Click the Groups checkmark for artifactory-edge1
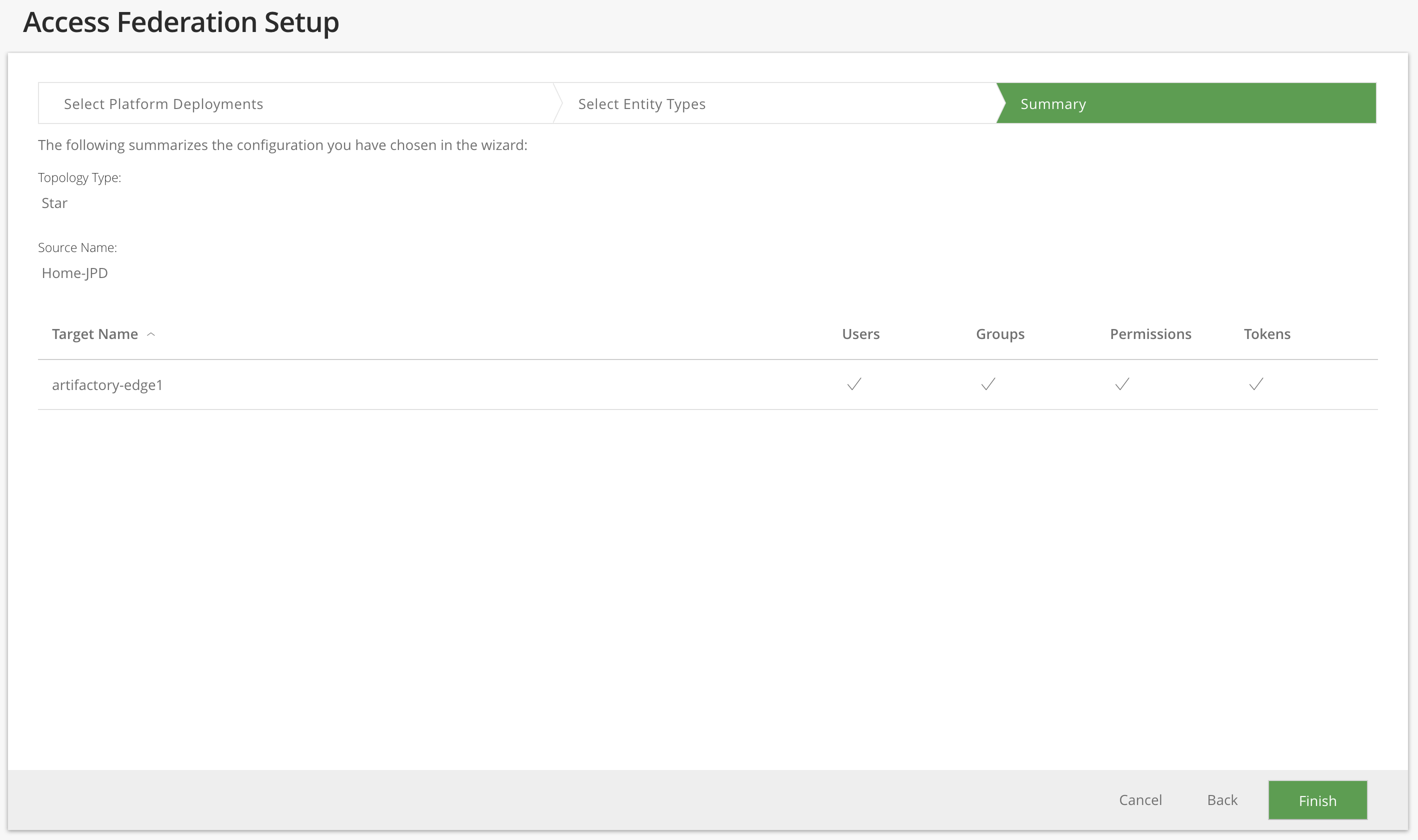This screenshot has width=1418, height=840. point(988,384)
